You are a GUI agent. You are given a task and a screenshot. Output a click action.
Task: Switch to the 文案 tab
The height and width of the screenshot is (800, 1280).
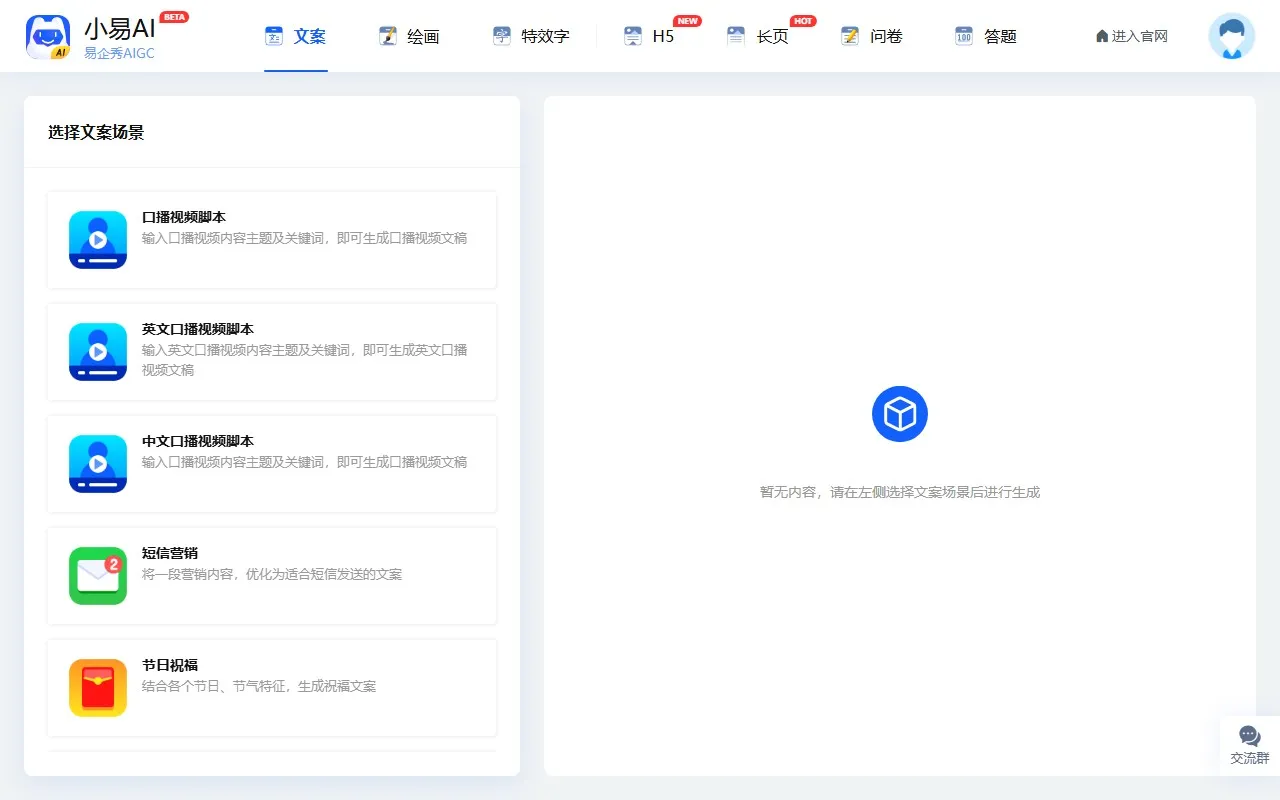point(295,35)
